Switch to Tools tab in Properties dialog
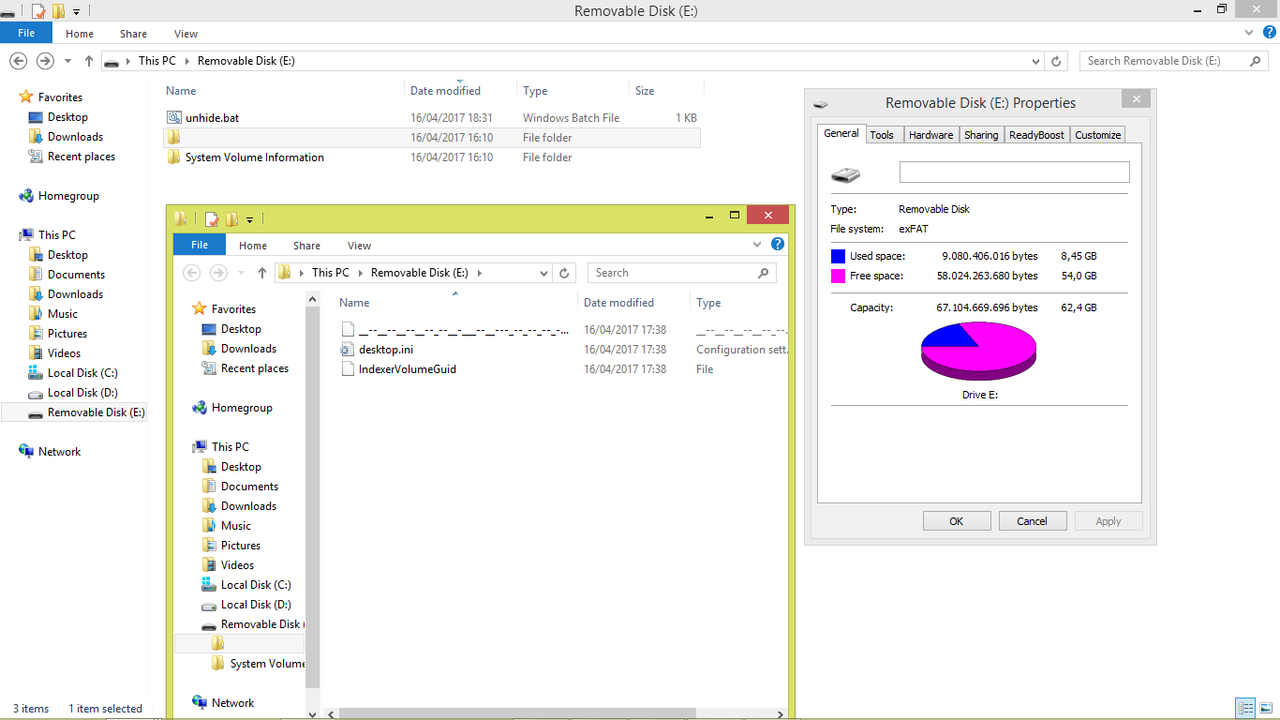The image size is (1280, 720). (882, 135)
